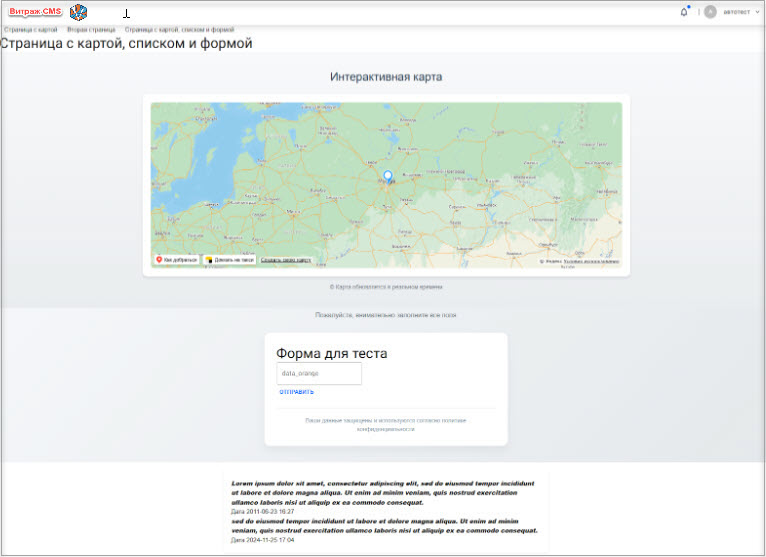This screenshot has width=766, height=557.
Task: Click the 'Дата 2024-11-25 17:04' line
Action: coord(262,540)
